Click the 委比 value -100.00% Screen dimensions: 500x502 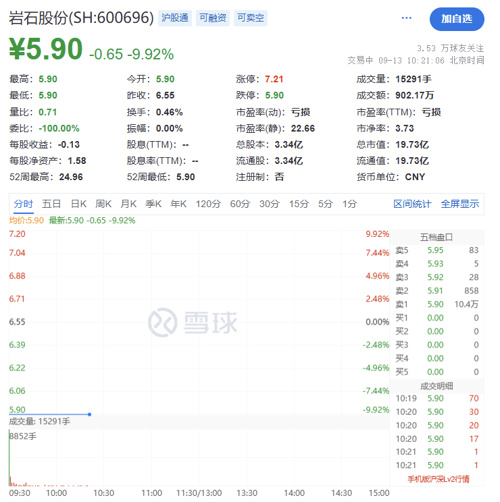click(59, 128)
